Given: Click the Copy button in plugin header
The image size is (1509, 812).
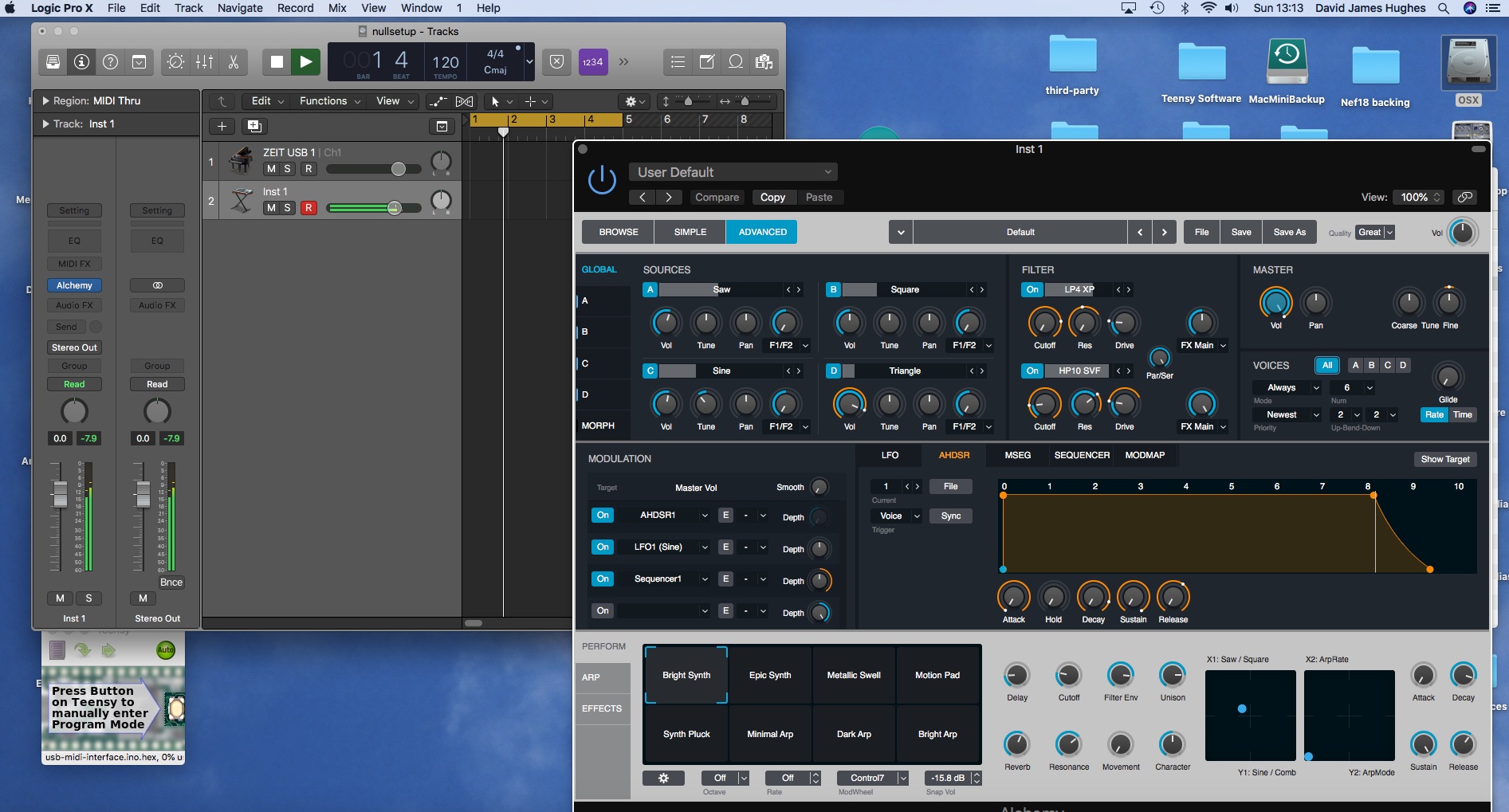Looking at the screenshot, I should [772, 198].
